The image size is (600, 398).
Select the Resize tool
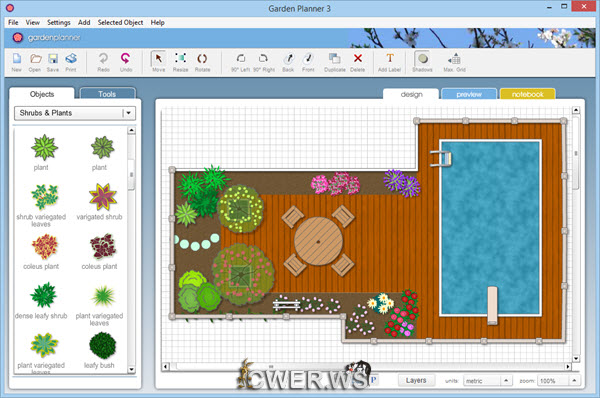[180, 62]
